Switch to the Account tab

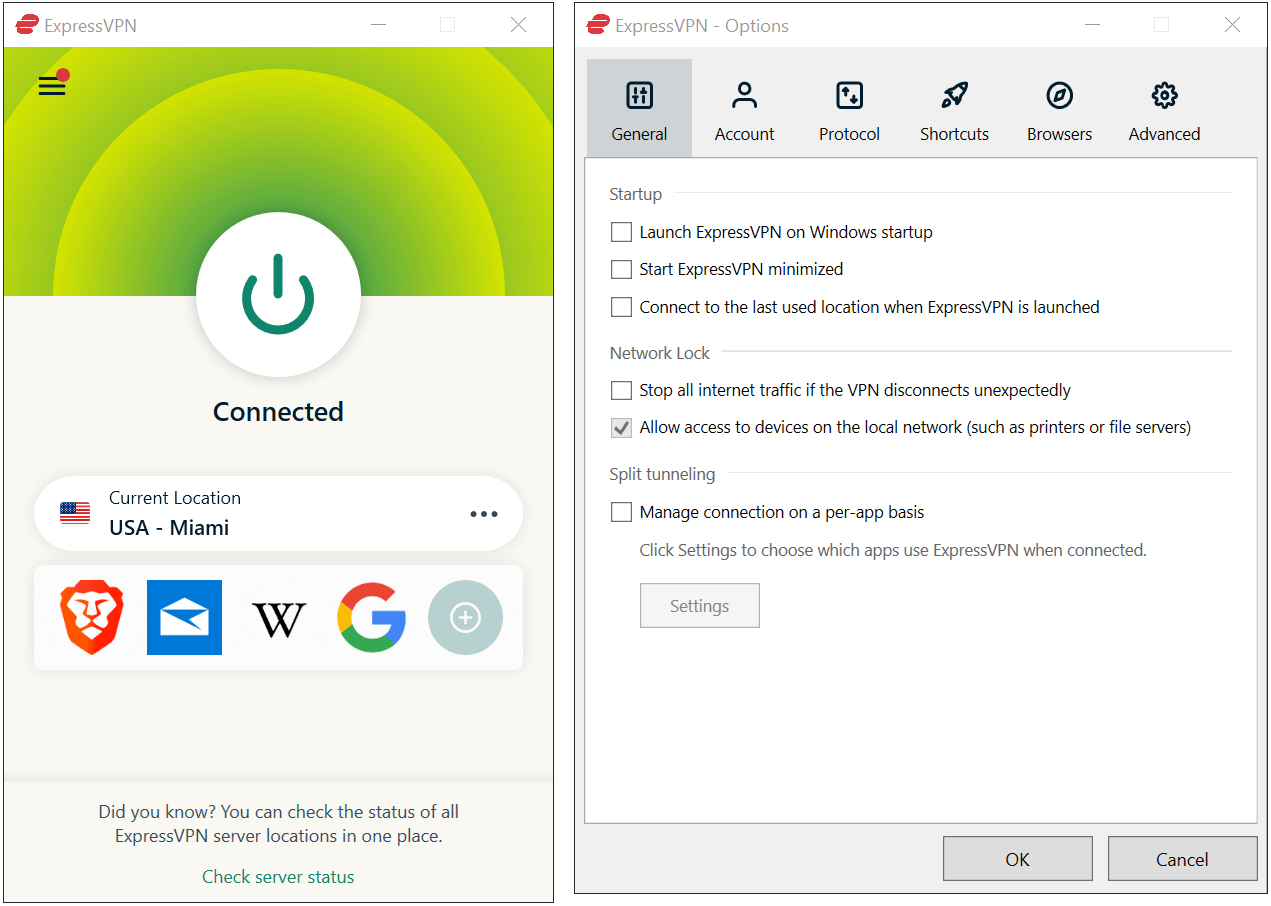point(744,108)
